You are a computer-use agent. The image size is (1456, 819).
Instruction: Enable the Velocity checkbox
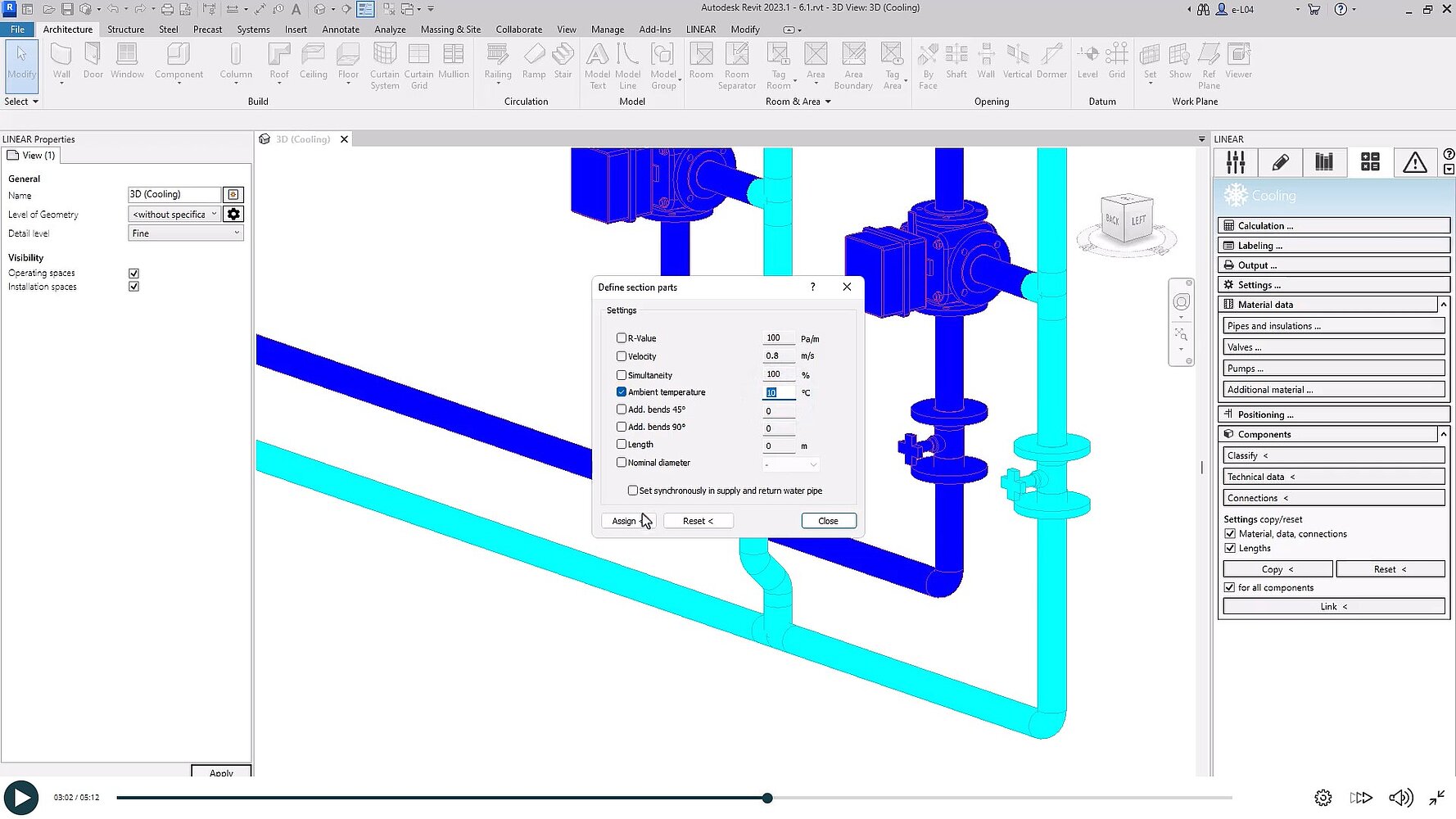[x=622, y=356]
